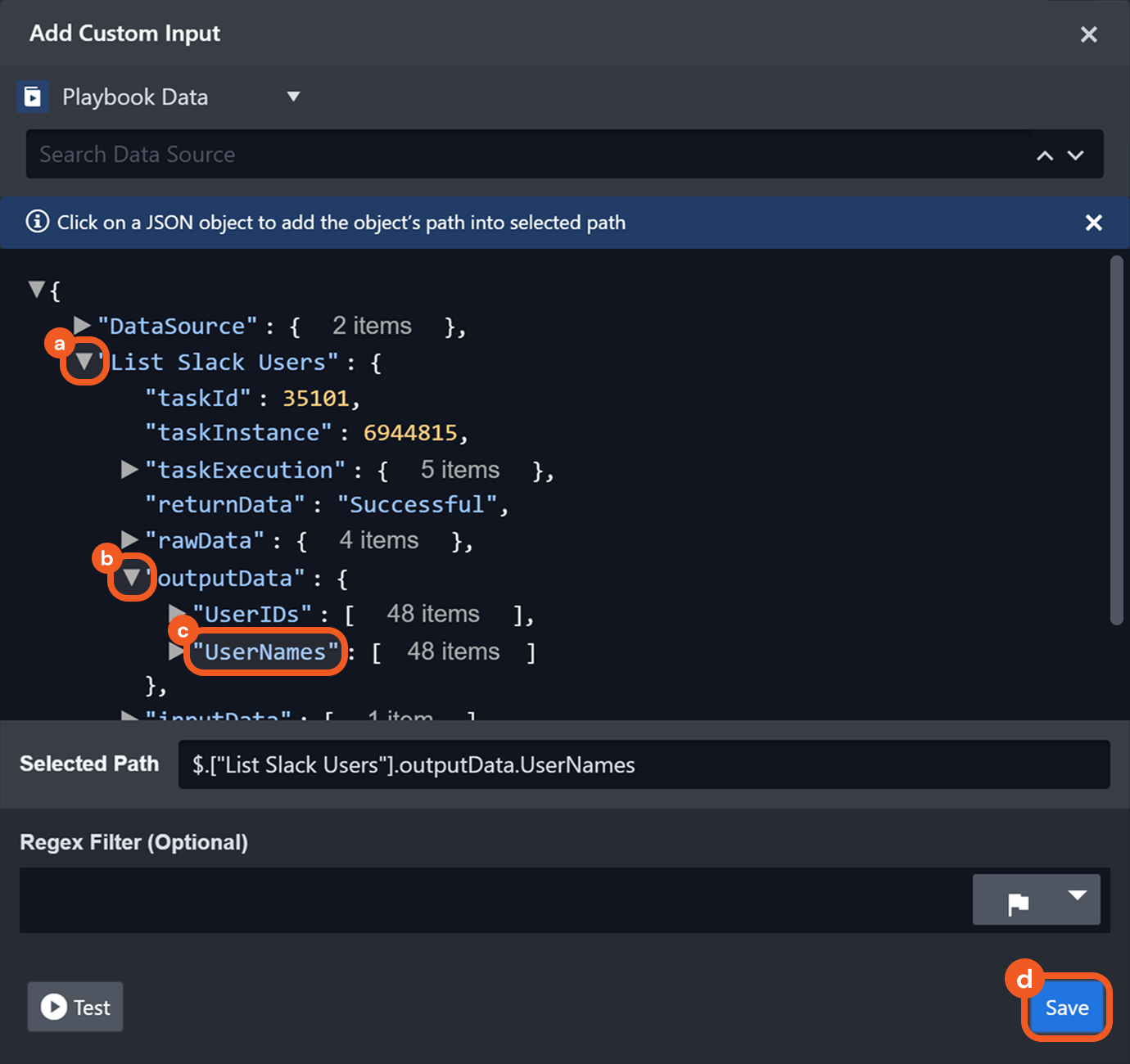Image resolution: width=1130 pixels, height=1064 pixels.
Task: Go to next search result arrow
Action: pos(1076,156)
